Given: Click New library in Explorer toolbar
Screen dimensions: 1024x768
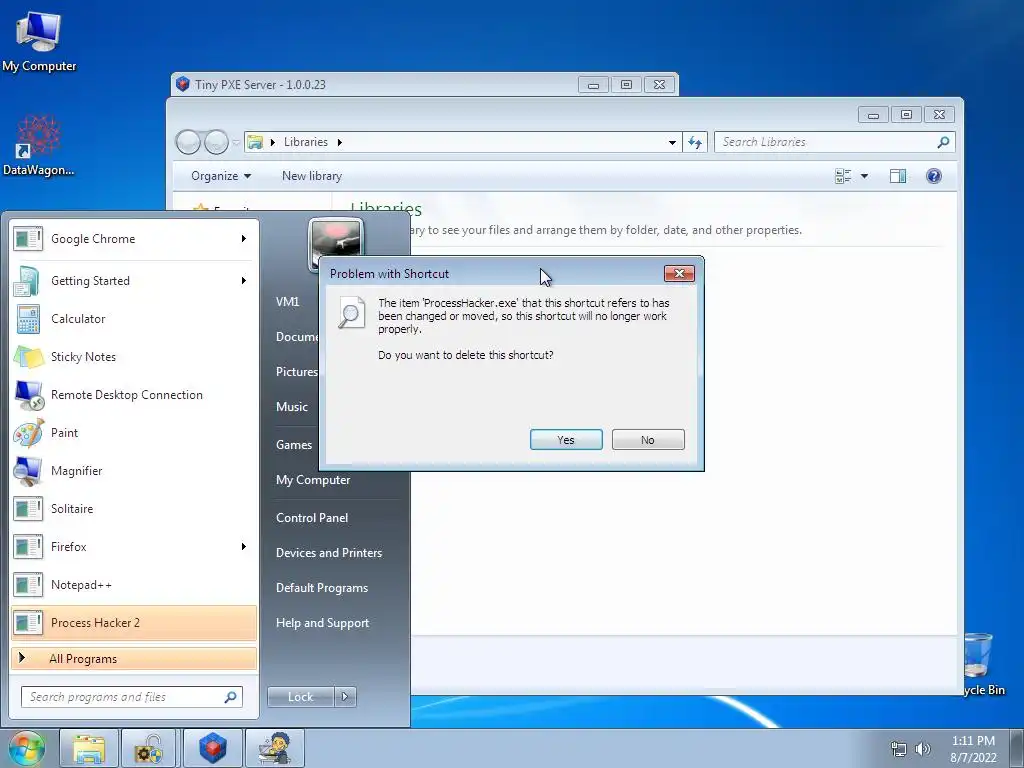Looking at the screenshot, I should tap(312, 176).
